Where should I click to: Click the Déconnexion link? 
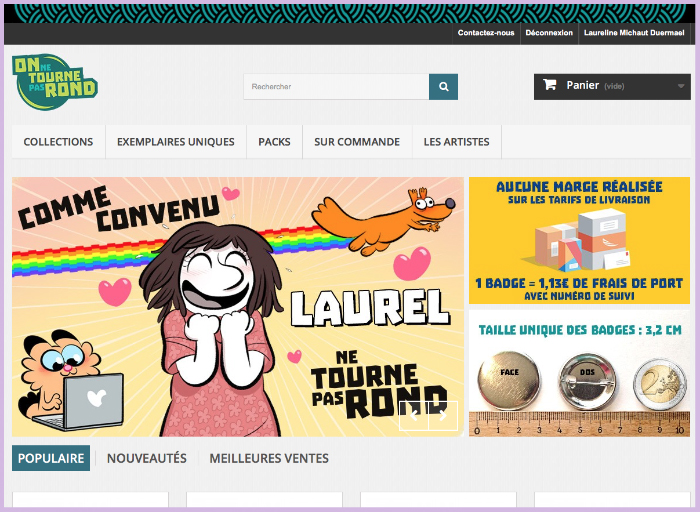coord(549,33)
